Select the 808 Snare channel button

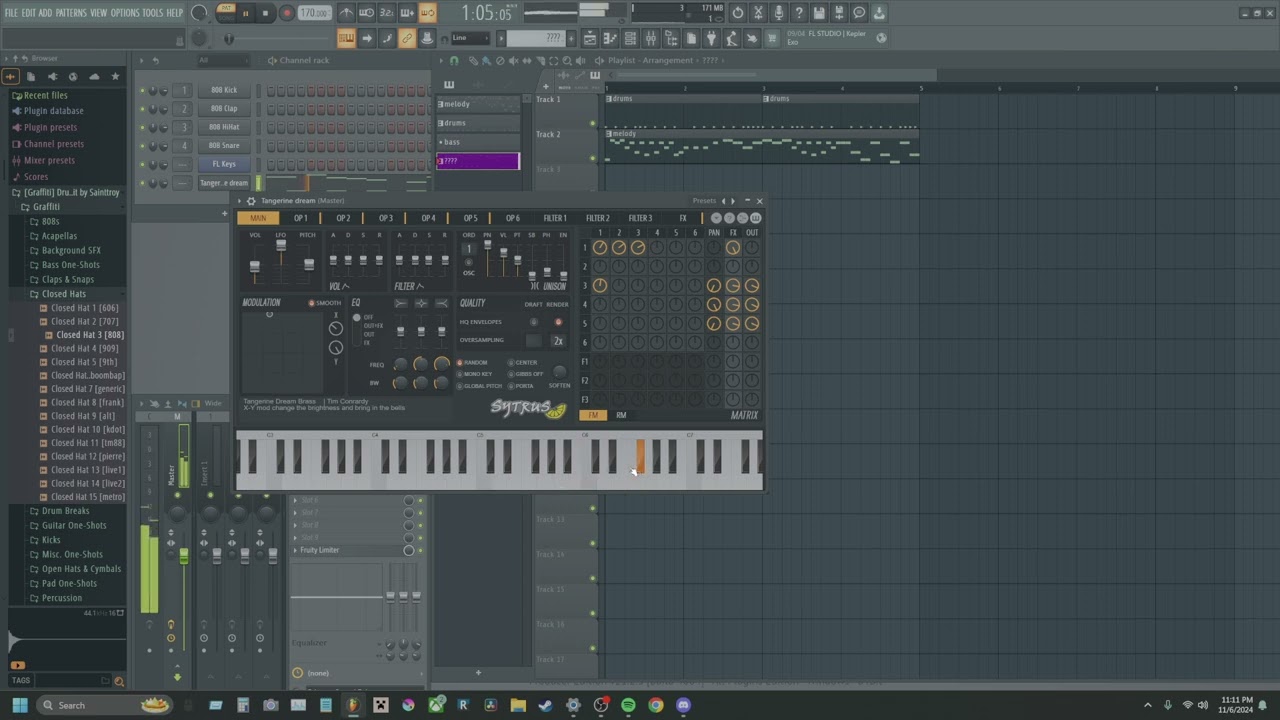click(x=224, y=145)
